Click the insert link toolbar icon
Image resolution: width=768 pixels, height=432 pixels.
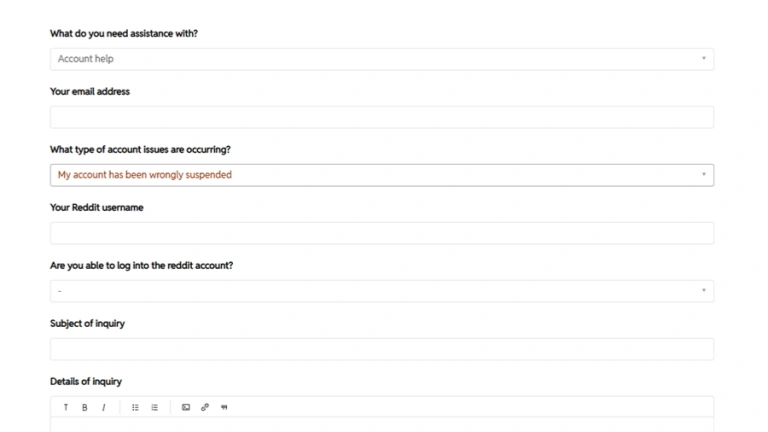tap(205, 407)
